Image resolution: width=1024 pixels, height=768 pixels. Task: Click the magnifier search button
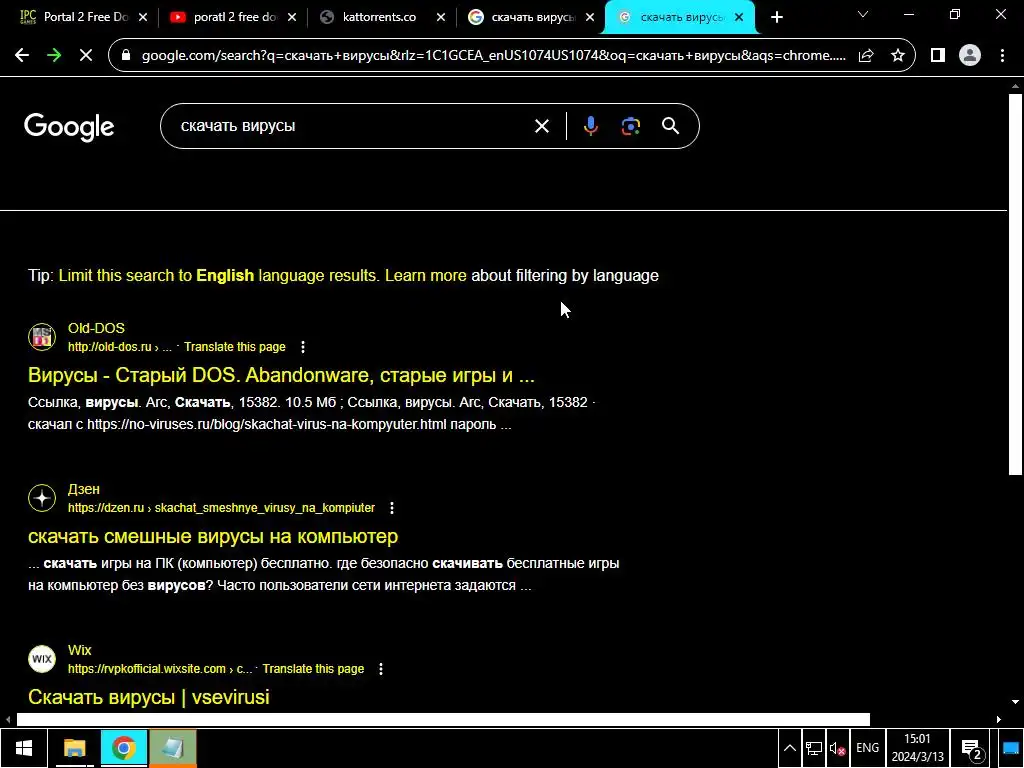671,126
